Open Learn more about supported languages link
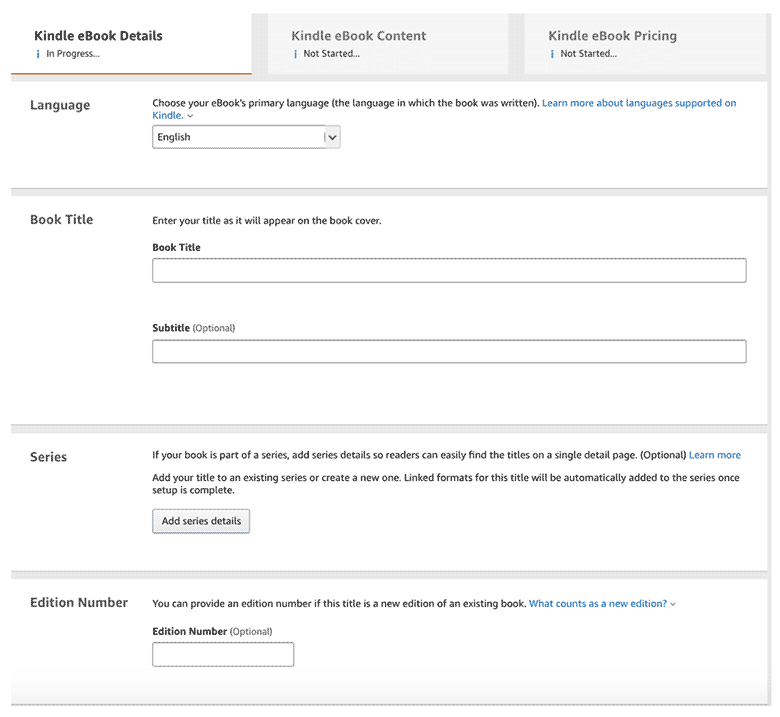780x717 pixels. click(639, 103)
